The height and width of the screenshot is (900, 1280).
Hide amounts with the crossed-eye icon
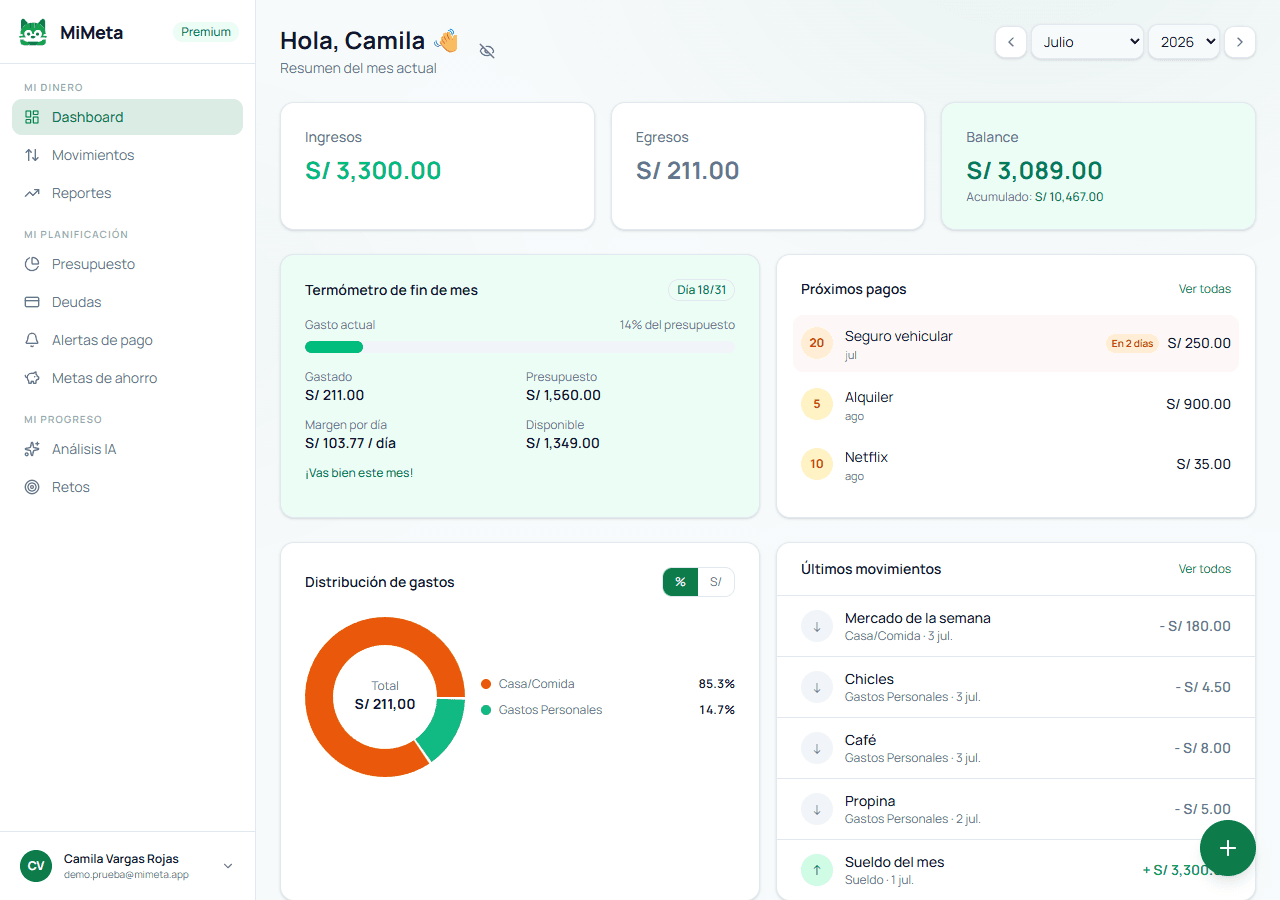tap(487, 51)
